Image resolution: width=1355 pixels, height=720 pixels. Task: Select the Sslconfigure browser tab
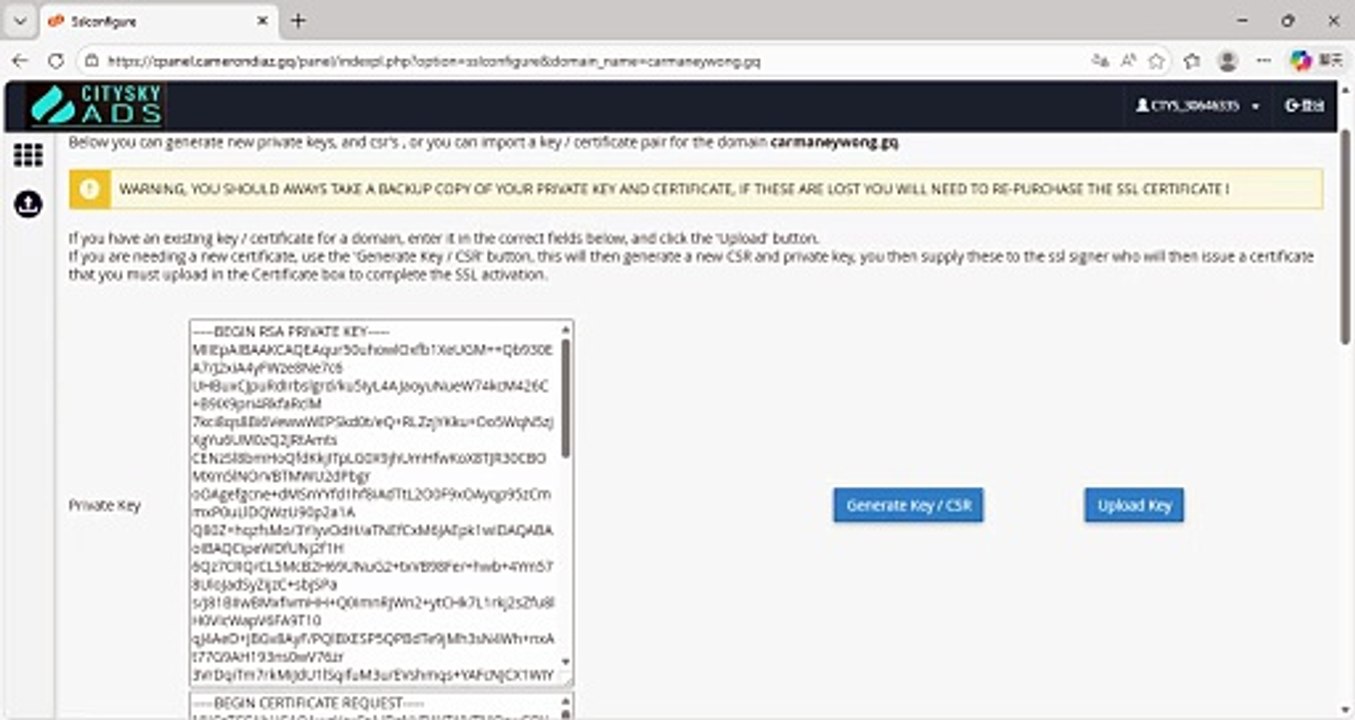[158, 21]
